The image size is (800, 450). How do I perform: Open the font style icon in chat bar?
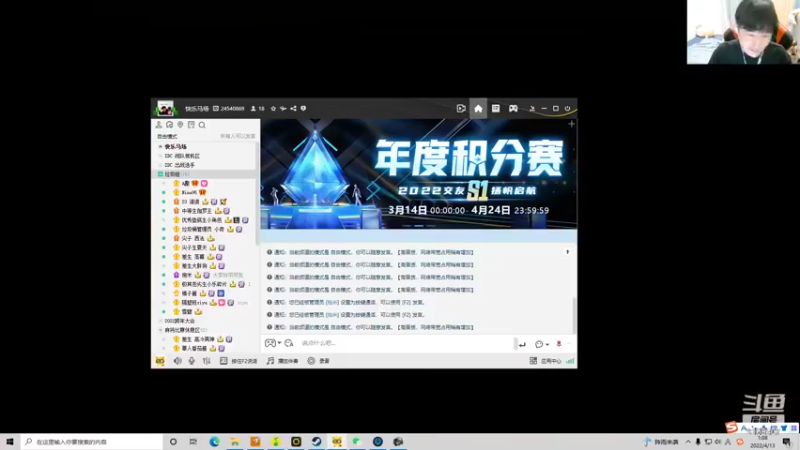(x=289, y=343)
